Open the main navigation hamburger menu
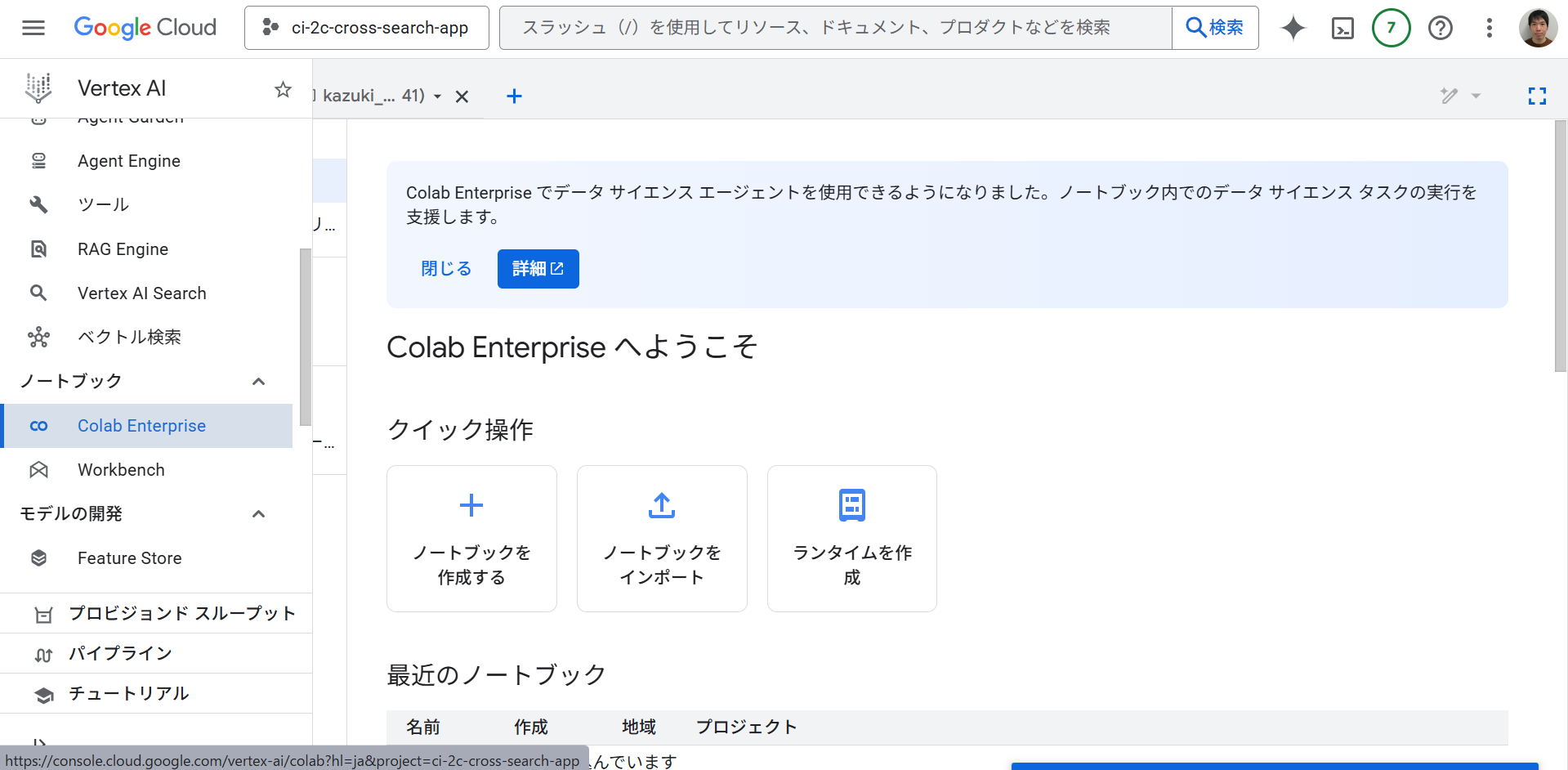The image size is (1568, 770). [34, 28]
